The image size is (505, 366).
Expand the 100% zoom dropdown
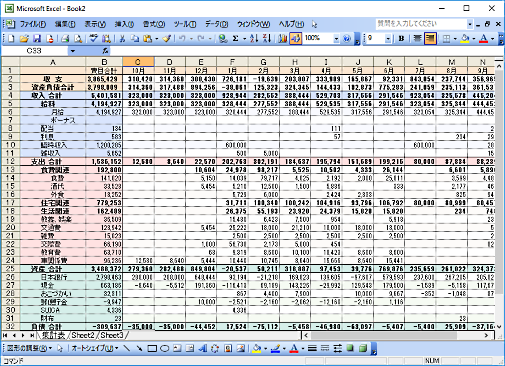pyautogui.click(x=336, y=39)
